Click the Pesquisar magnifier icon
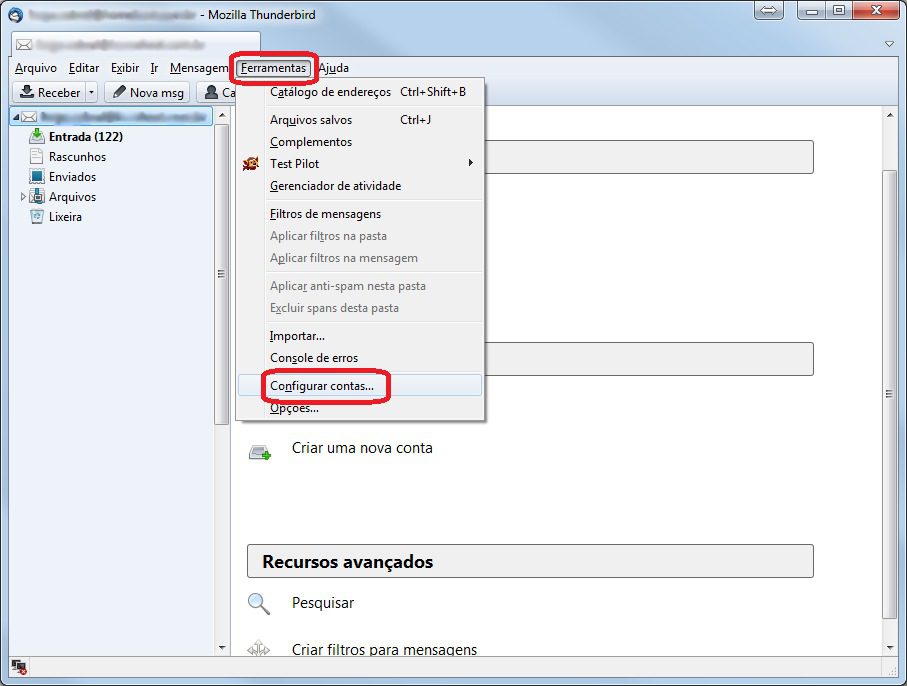This screenshot has height=686, width=907. 259,603
